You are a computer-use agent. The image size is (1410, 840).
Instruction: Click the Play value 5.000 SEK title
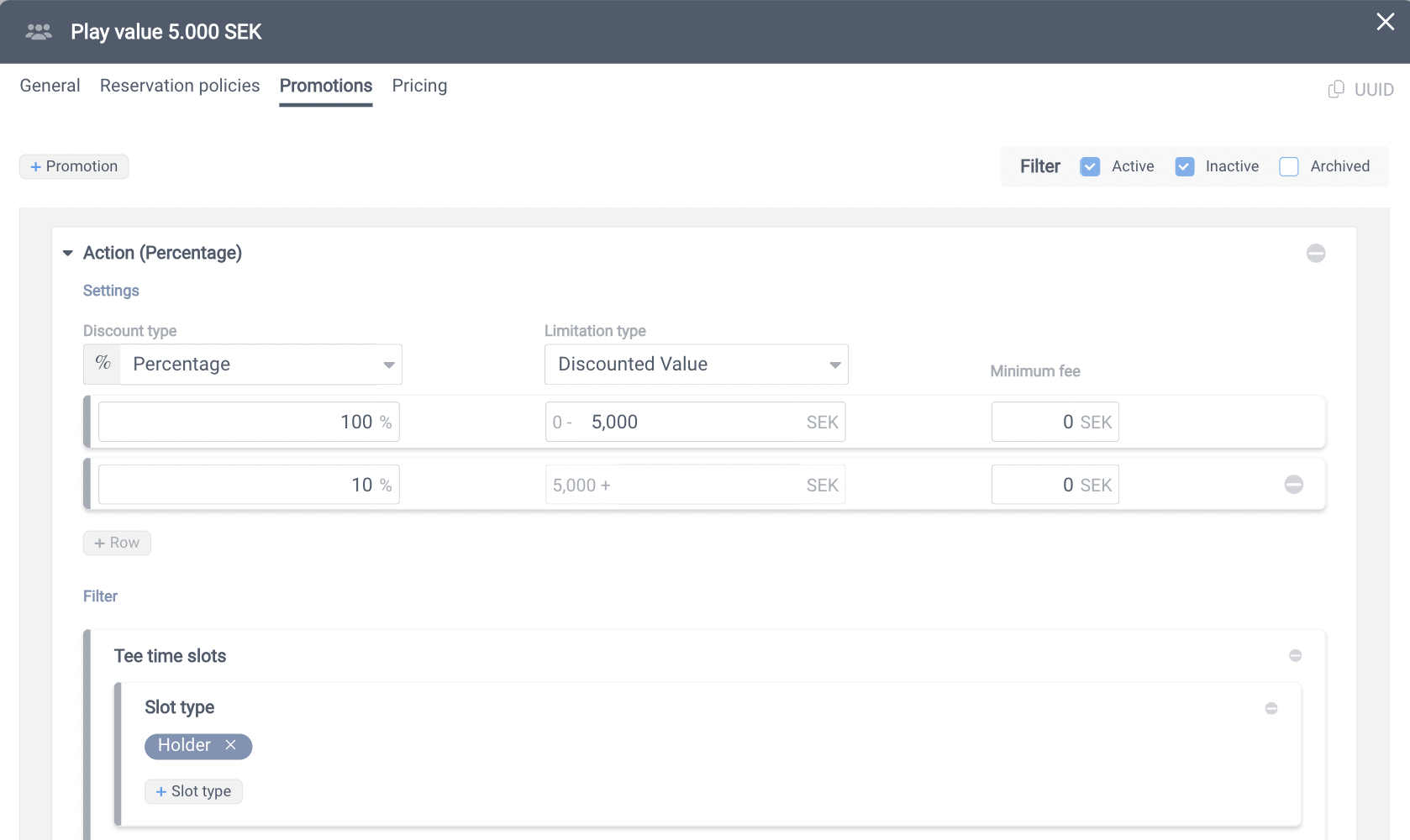pyautogui.click(x=166, y=32)
